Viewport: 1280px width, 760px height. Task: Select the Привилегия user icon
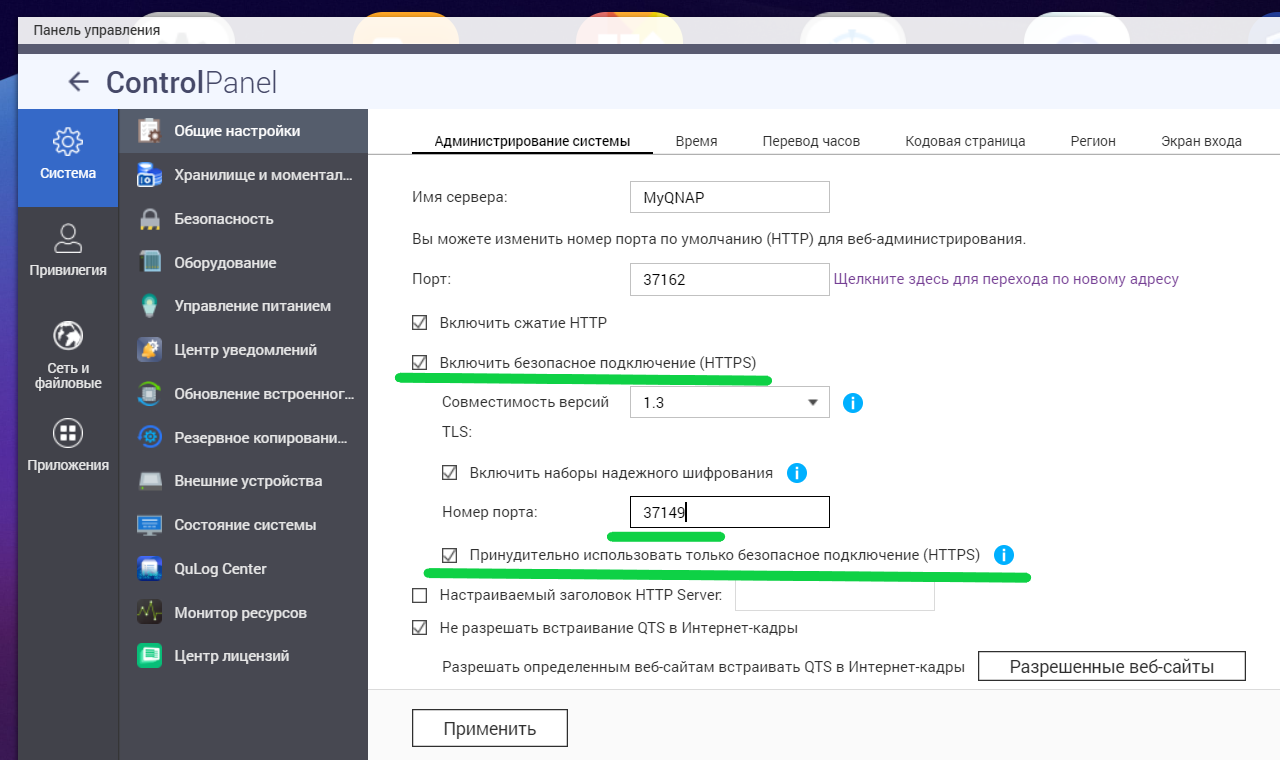(68, 239)
